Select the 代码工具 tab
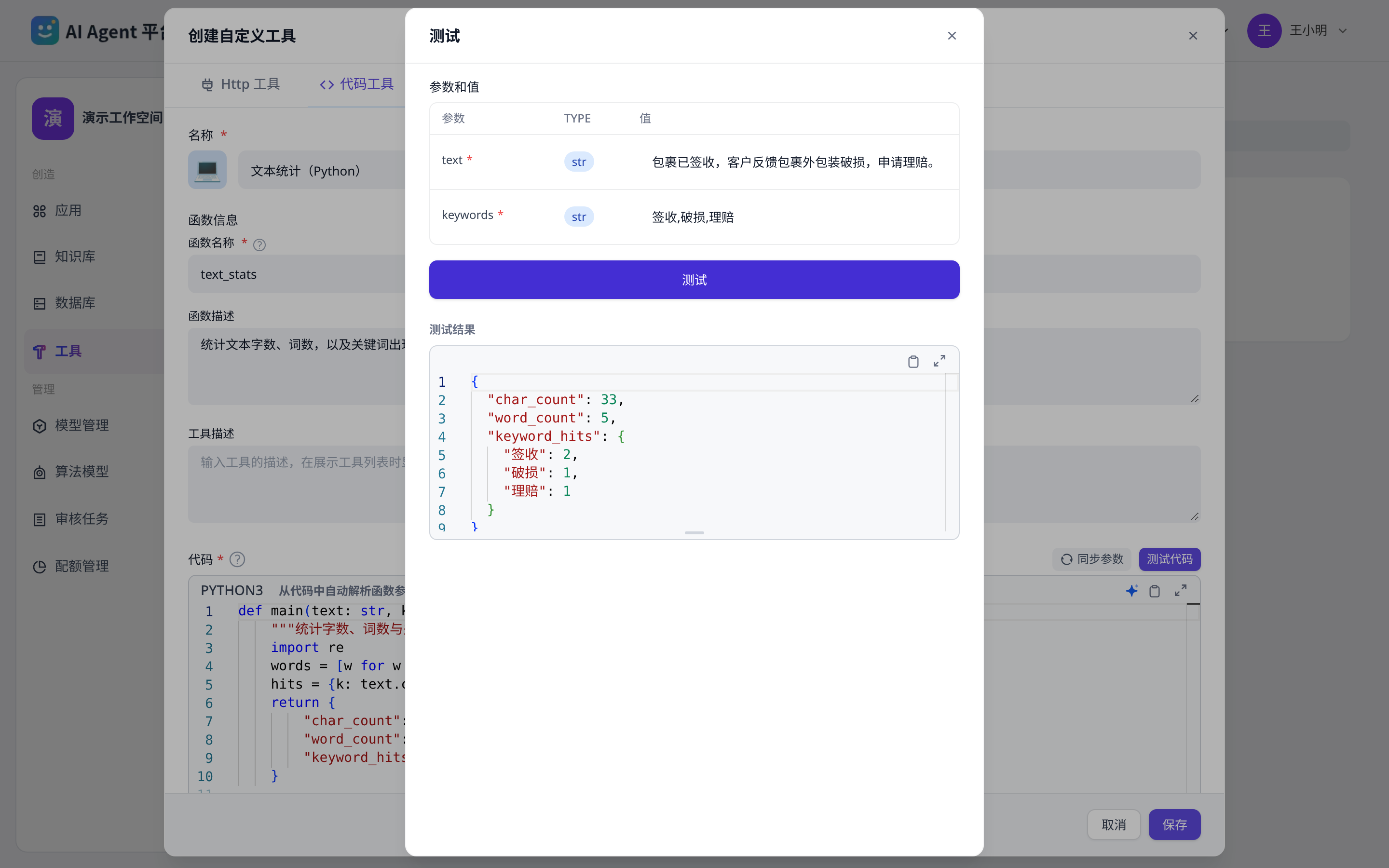Screen dimensions: 1389x868 [x=356, y=84]
